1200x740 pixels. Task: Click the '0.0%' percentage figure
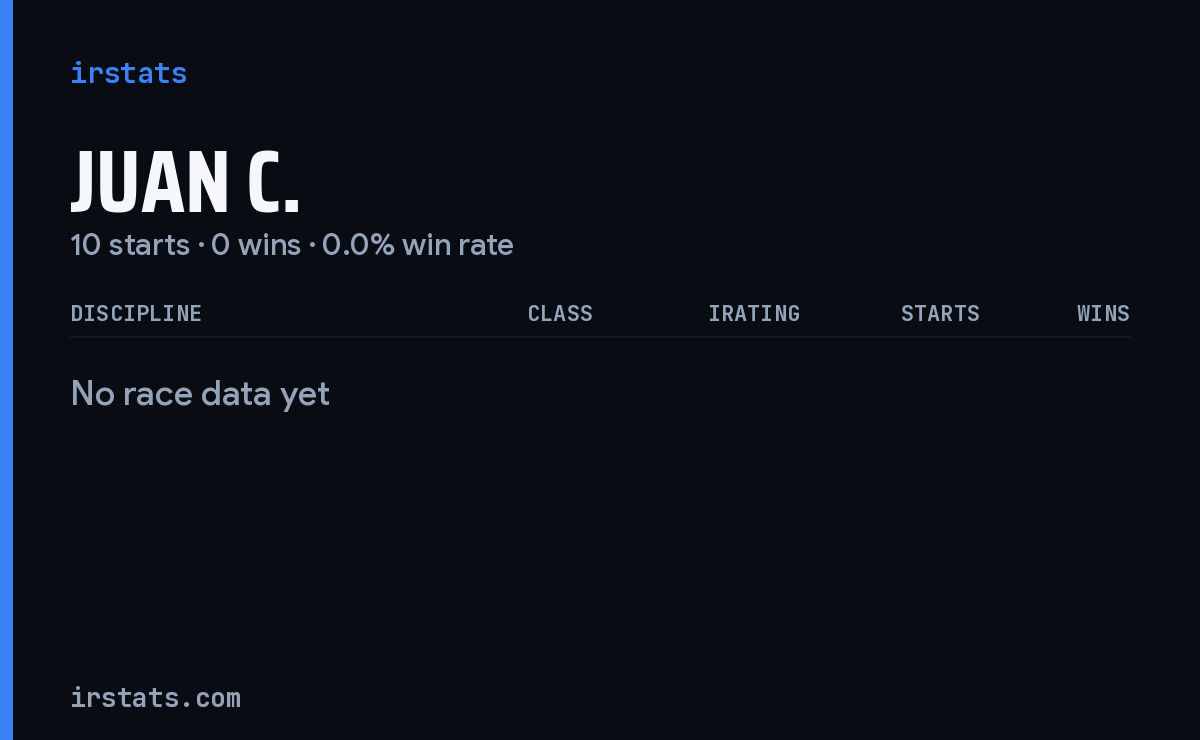pyautogui.click(x=358, y=245)
